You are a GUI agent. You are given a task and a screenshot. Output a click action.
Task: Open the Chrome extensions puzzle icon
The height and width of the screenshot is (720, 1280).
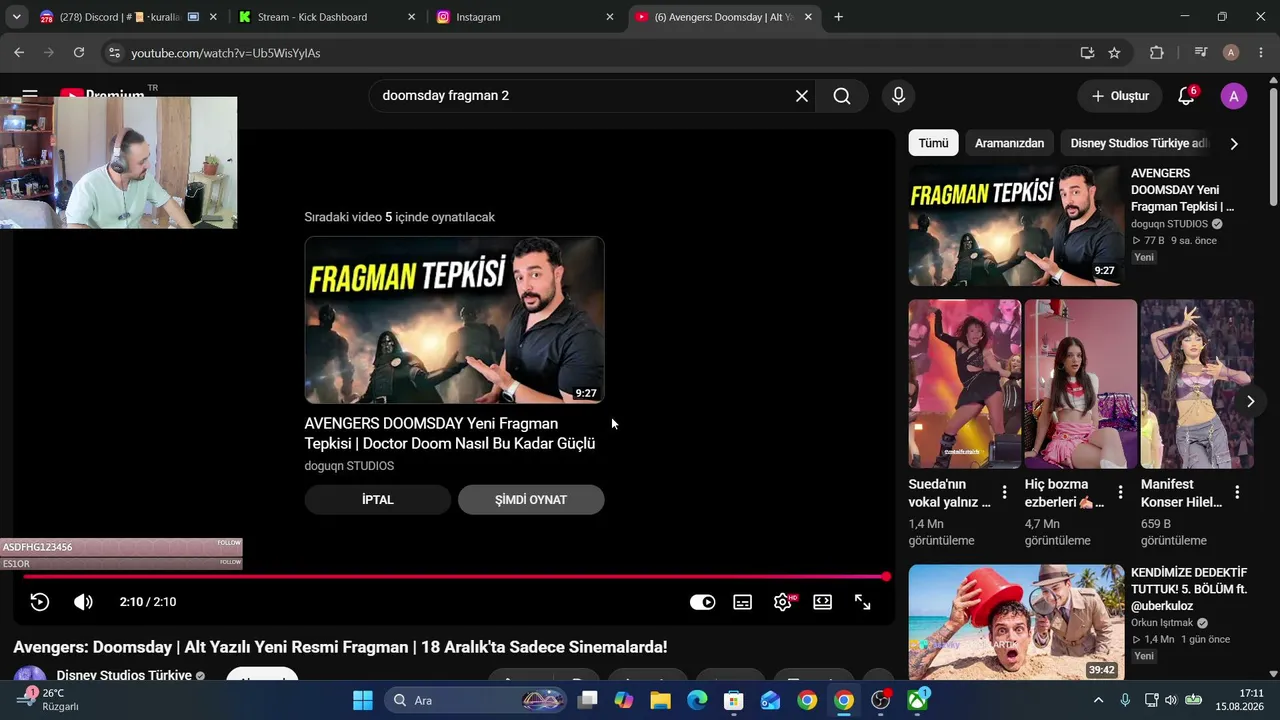[1157, 53]
